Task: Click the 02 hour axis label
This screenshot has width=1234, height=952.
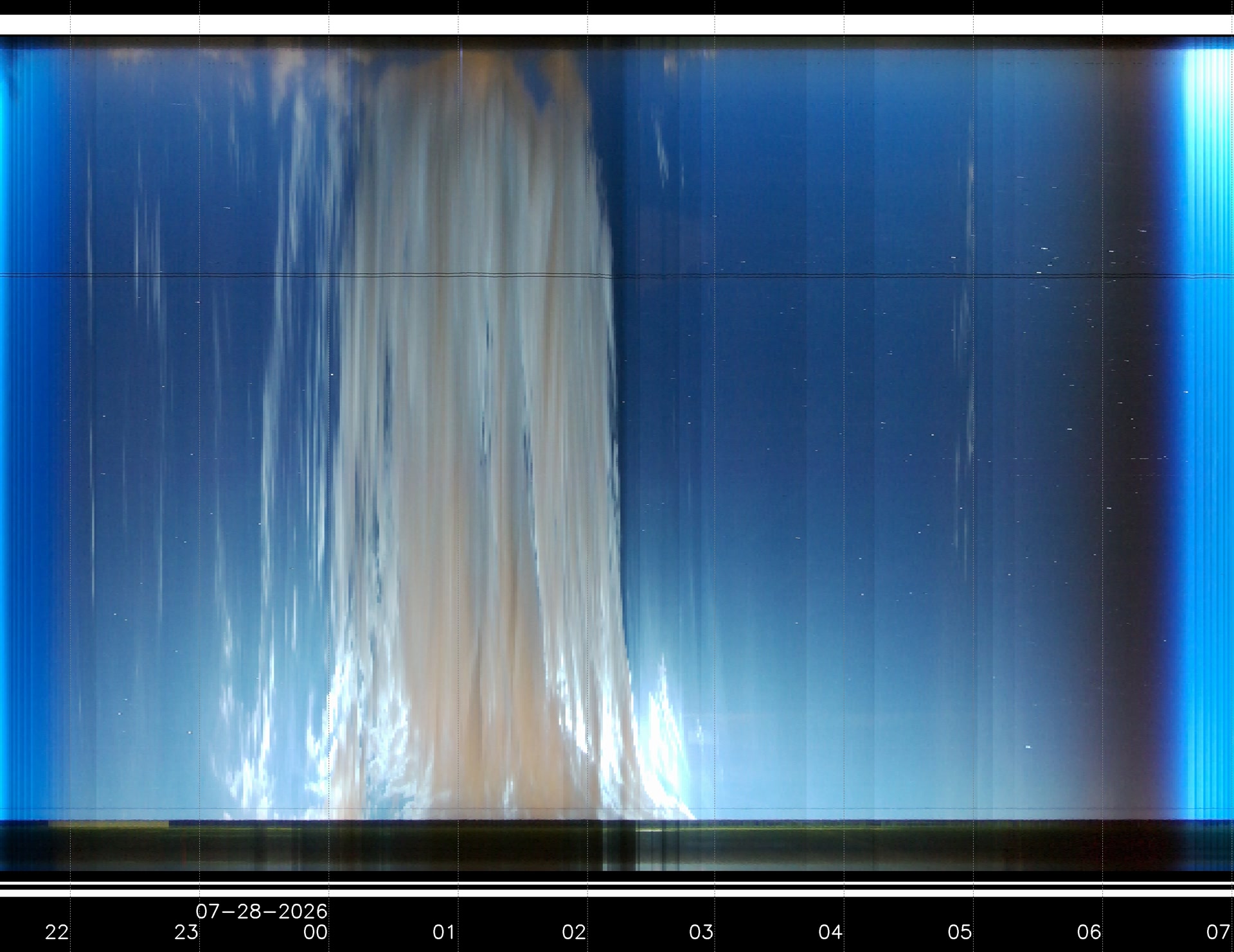Action: (x=574, y=932)
